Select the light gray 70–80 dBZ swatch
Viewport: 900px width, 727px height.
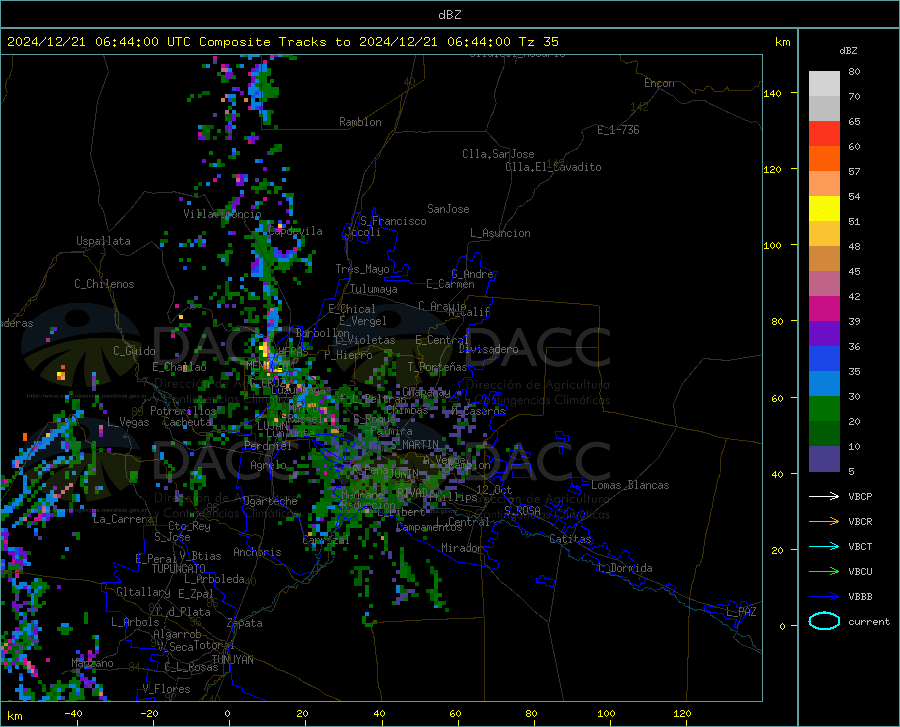(824, 84)
